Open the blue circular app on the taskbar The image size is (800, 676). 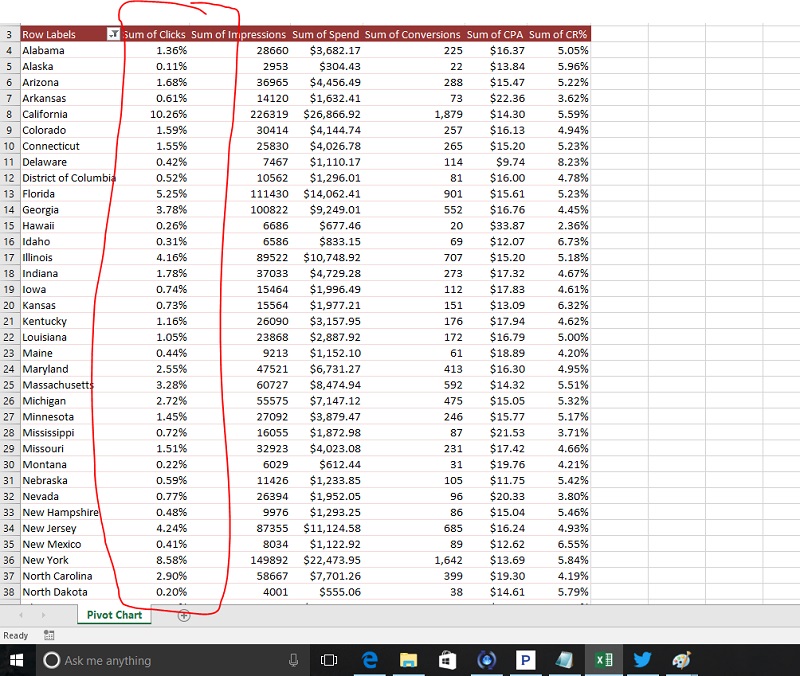click(486, 660)
